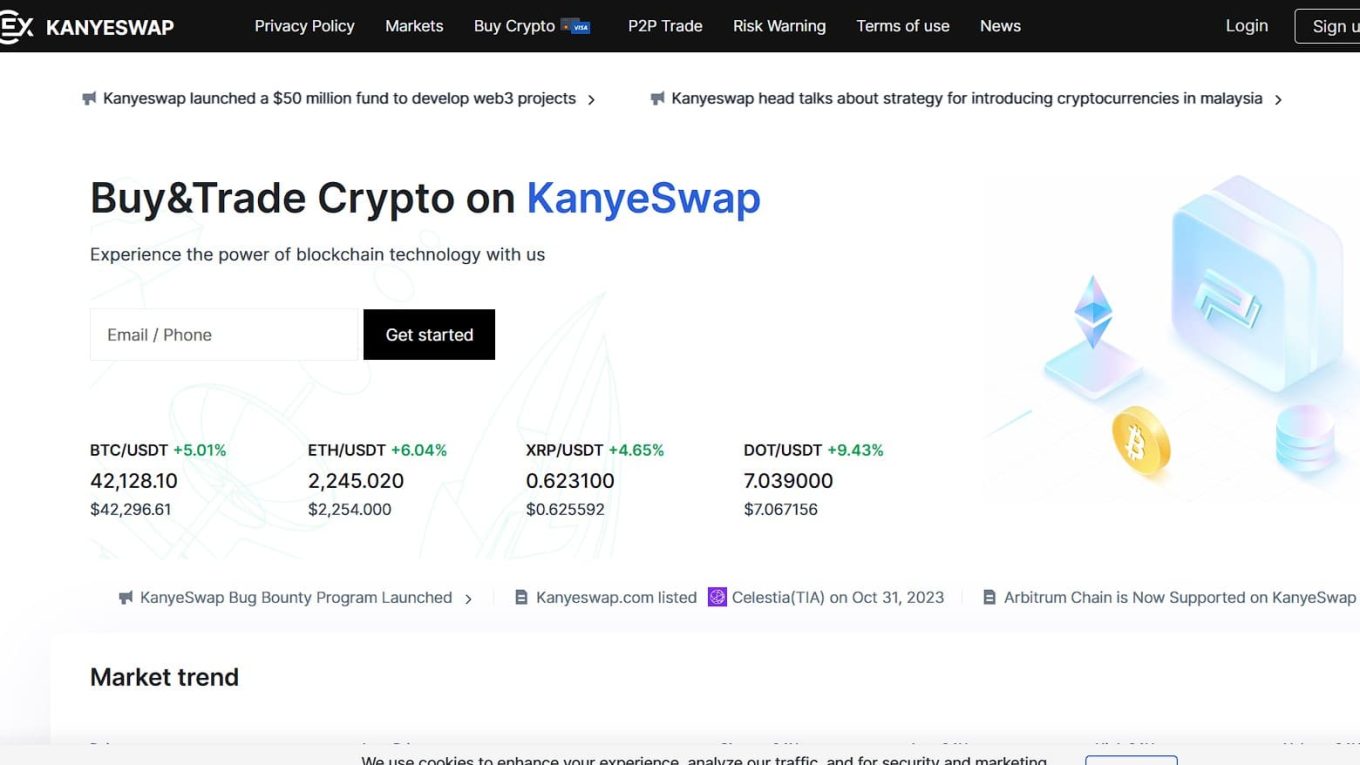Image resolution: width=1360 pixels, height=765 pixels.
Task: Click the $2,254.000 dollar value
Action: [350, 510]
